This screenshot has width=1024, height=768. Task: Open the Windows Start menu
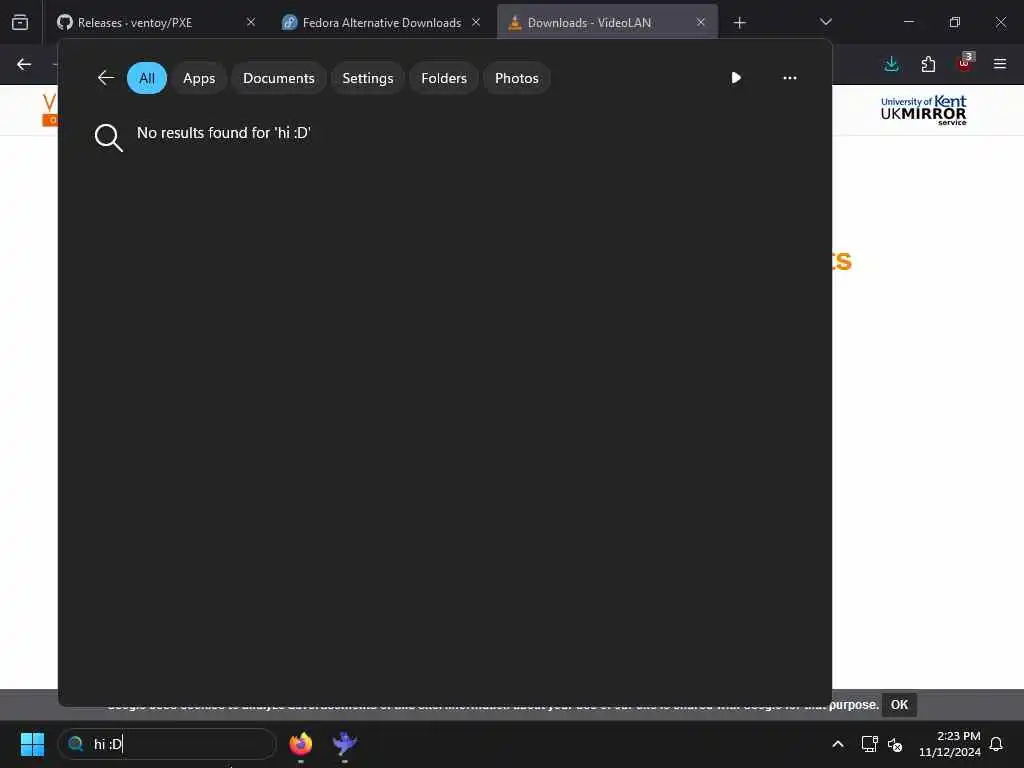click(x=32, y=744)
